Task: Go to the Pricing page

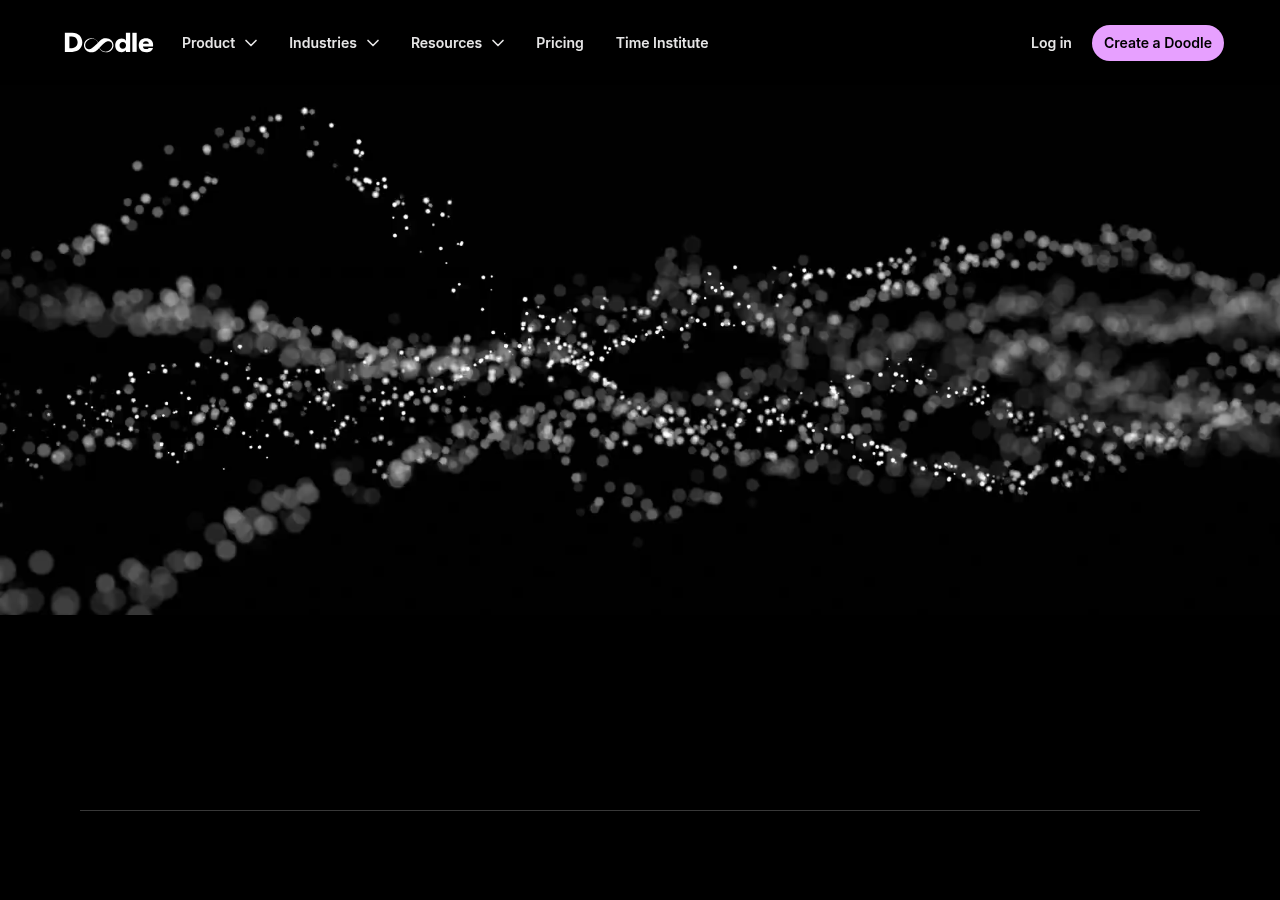Action: click(560, 43)
